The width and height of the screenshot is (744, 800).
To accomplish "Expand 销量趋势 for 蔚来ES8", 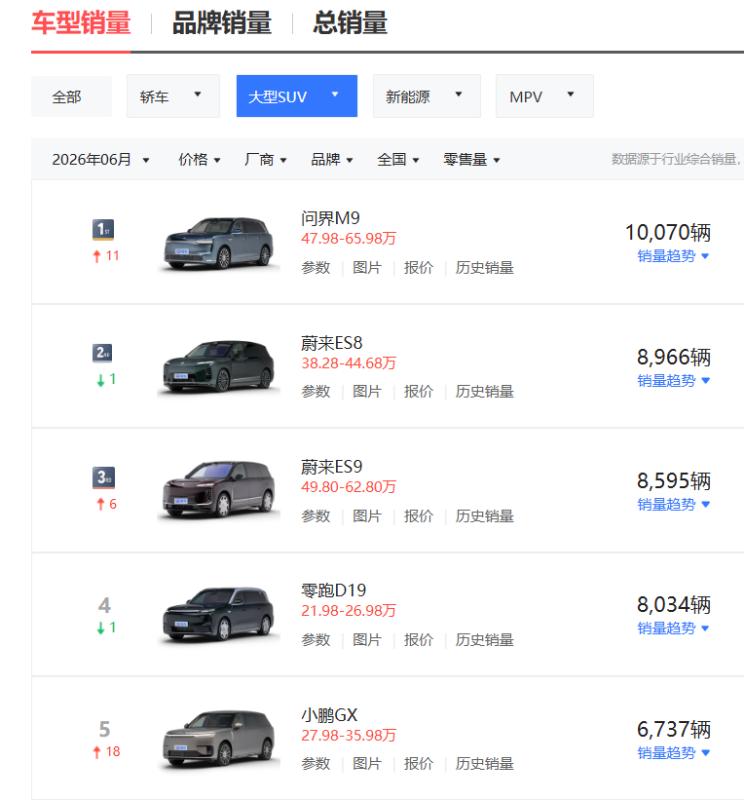I will [673, 381].
